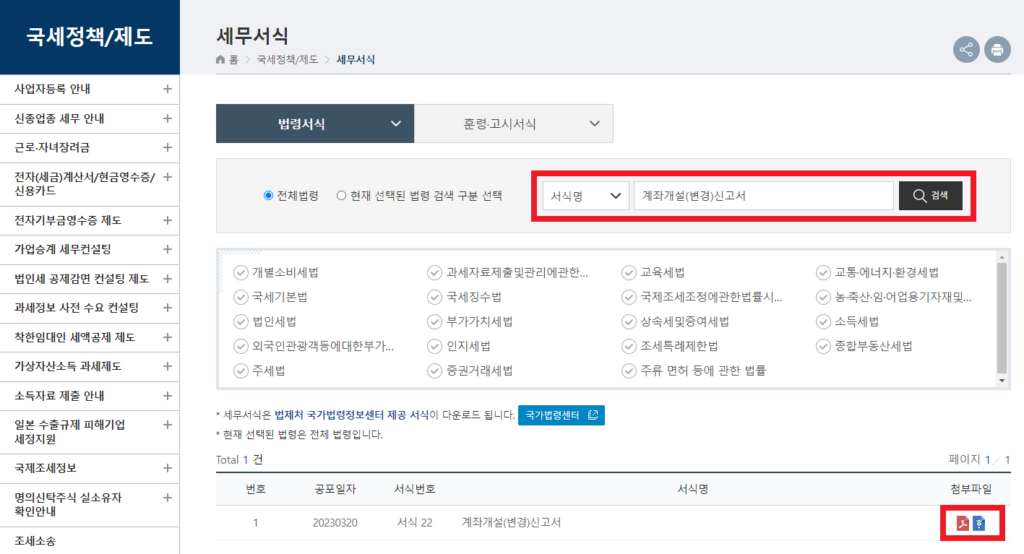
Task: Open the 서식명 search type dropdown
Action: coord(586,196)
